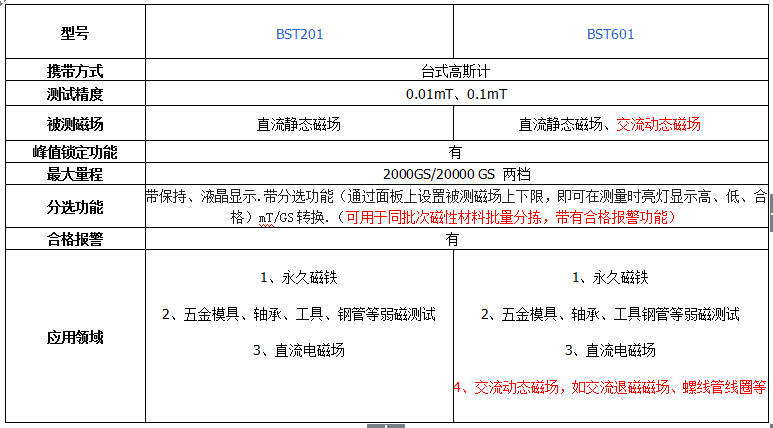Select the 合格报警 row label
Screen dimensions: 773x428
coord(75,239)
